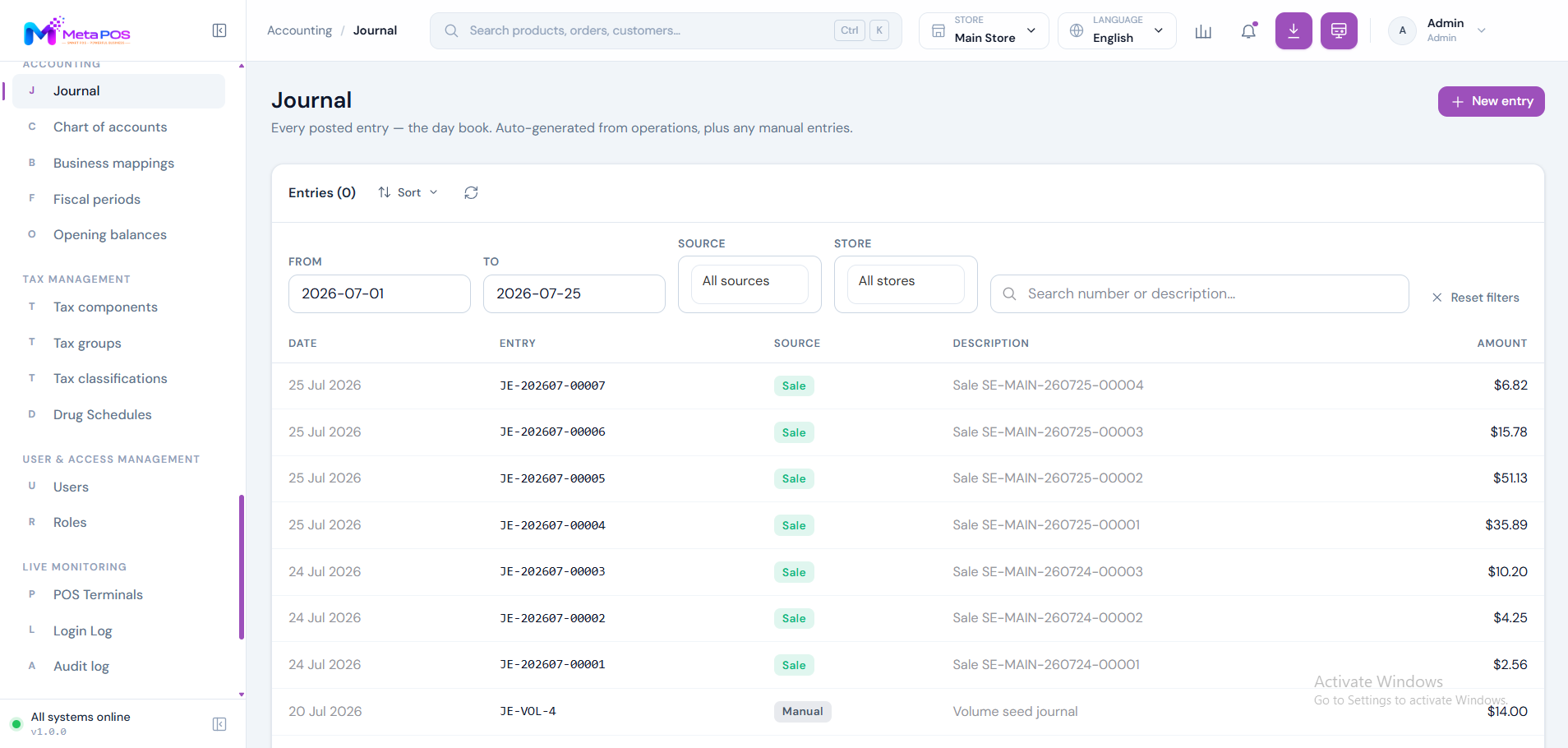Open Drug Schedules
Viewport: 1568px width, 748px height.
(118, 415)
